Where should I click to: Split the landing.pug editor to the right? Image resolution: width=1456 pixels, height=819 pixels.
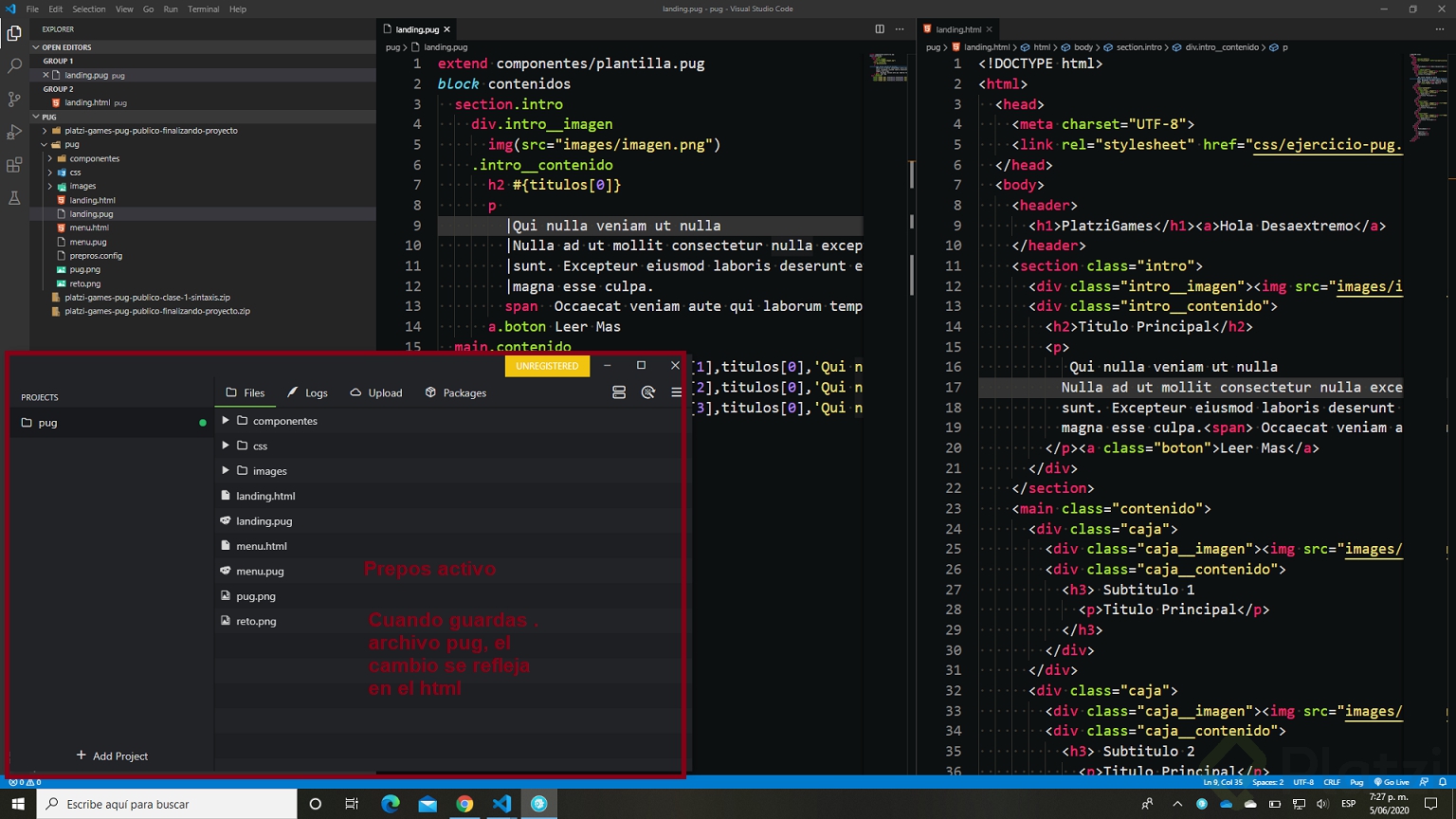coord(880,29)
